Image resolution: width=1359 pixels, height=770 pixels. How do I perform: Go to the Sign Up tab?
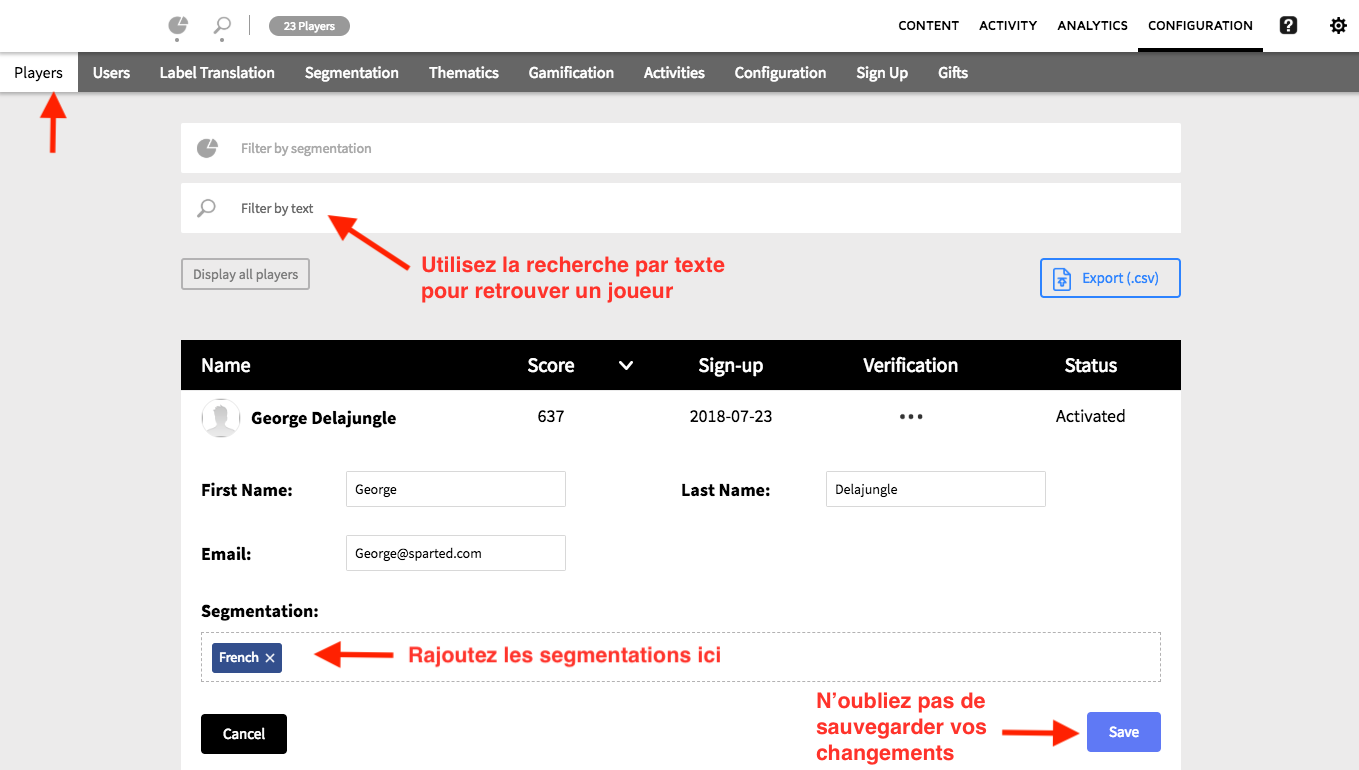882,73
